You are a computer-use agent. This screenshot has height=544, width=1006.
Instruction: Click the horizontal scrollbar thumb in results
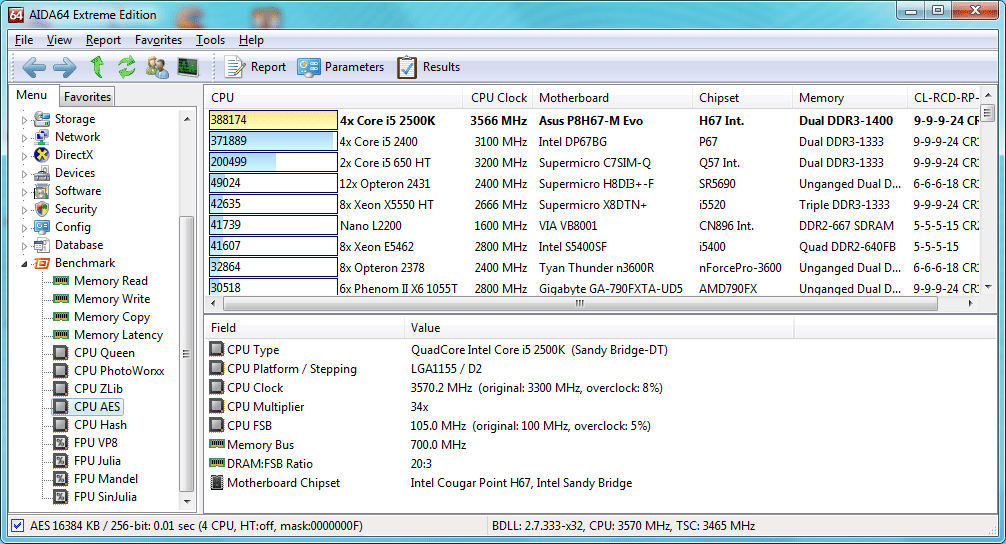tap(580, 303)
